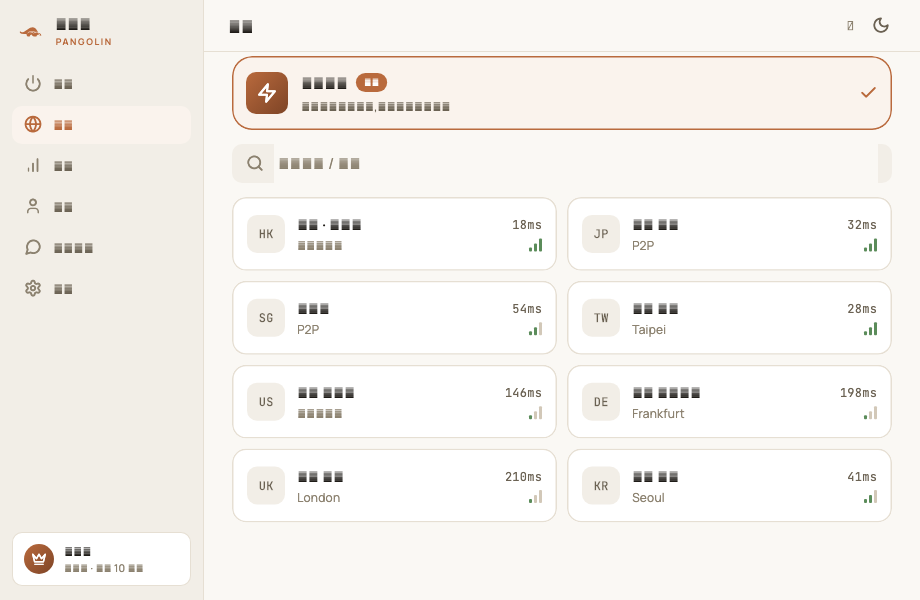
Task: Click the search field for nodes
Action: pyautogui.click(x=562, y=163)
